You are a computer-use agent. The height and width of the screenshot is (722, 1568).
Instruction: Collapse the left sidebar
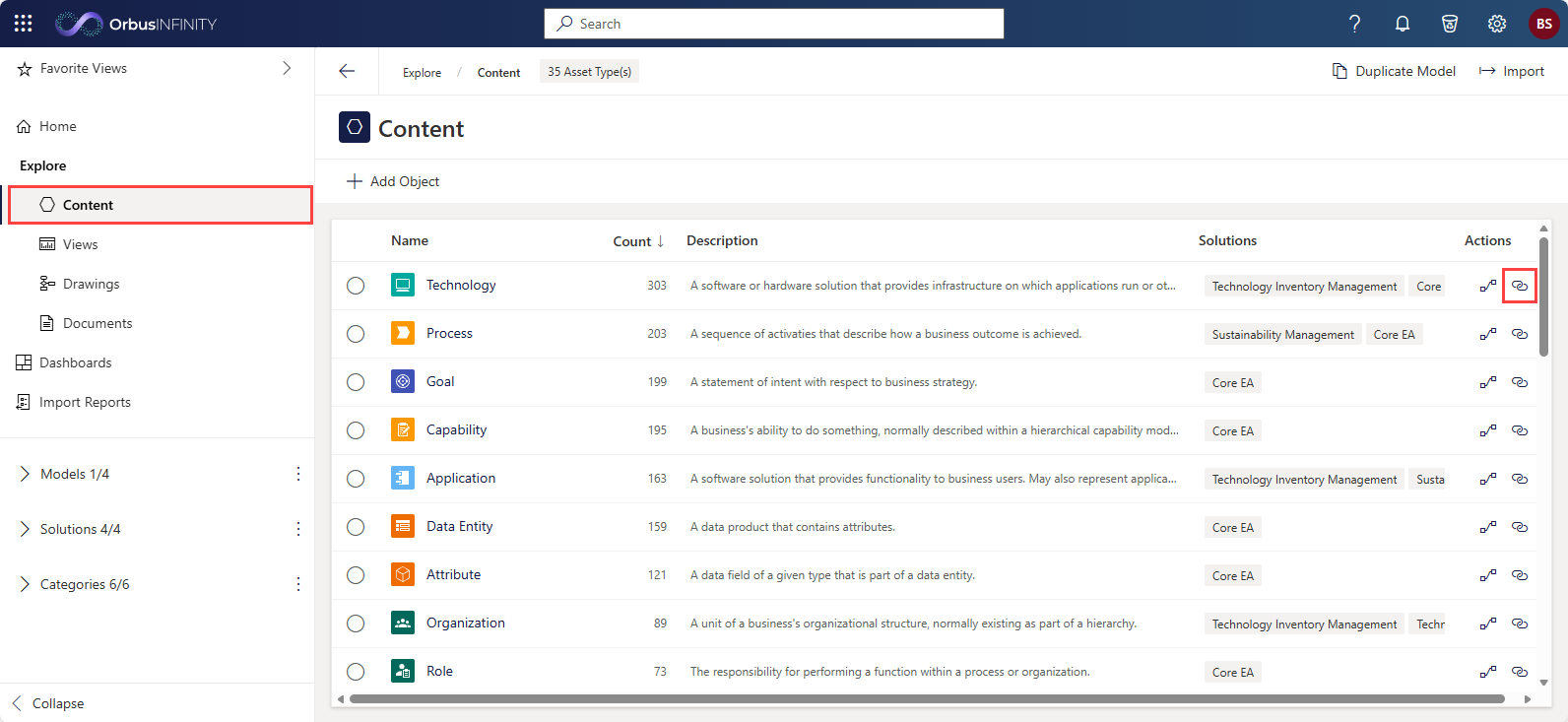[x=47, y=703]
